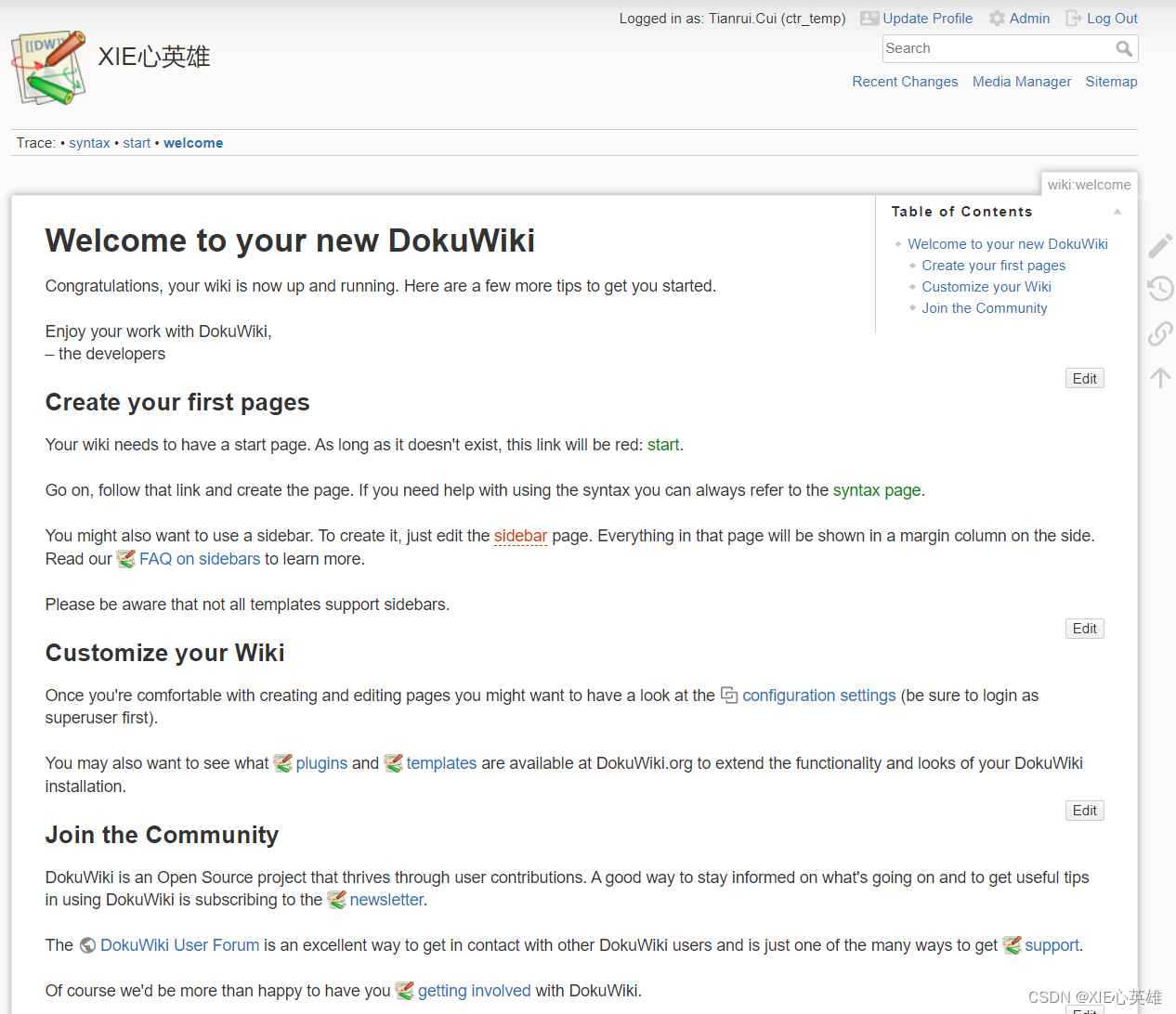Viewport: 1176px width, 1014px height.
Task: Click the Log Out link
Action: pyautogui.click(x=1112, y=19)
